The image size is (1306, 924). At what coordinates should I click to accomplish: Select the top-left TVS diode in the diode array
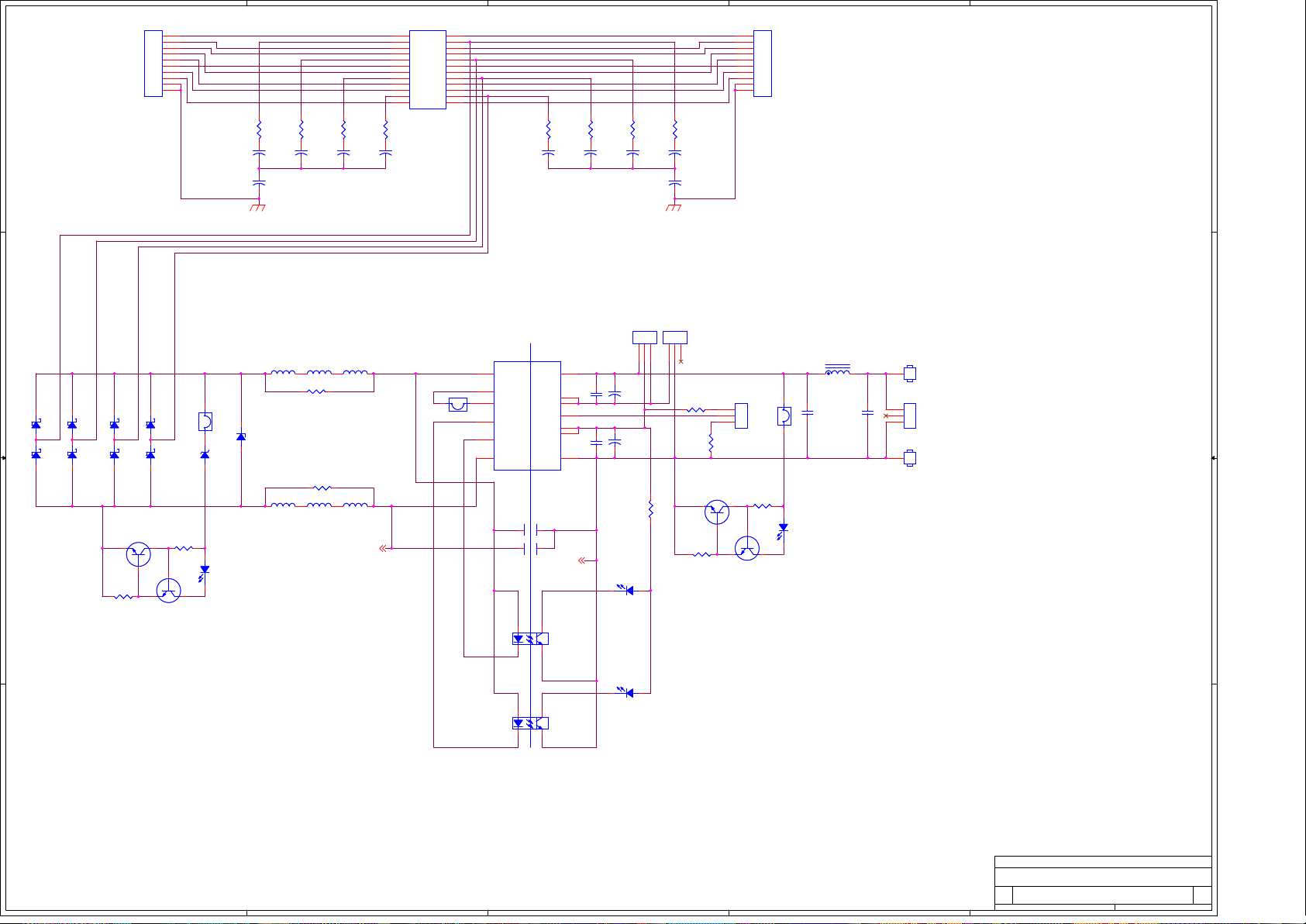click(36, 424)
